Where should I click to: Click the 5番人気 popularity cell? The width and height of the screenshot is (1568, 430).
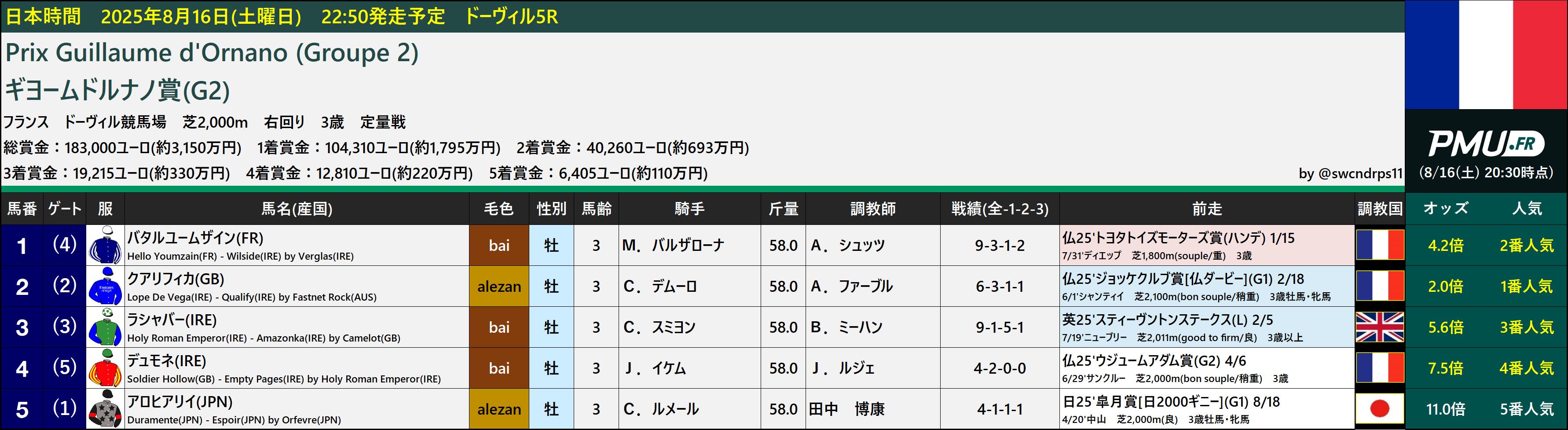(1527, 409)
